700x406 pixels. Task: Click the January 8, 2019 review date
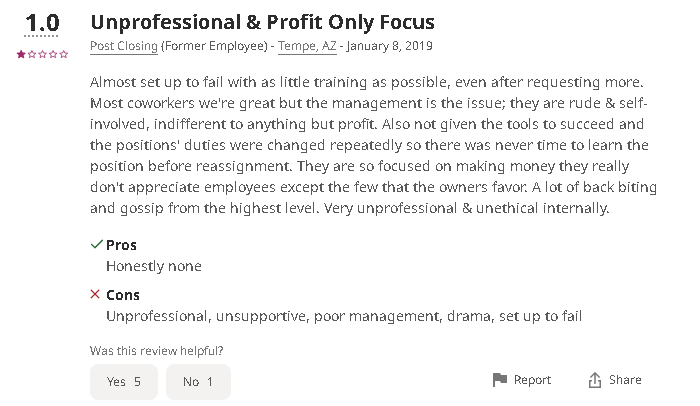[390, 46]
